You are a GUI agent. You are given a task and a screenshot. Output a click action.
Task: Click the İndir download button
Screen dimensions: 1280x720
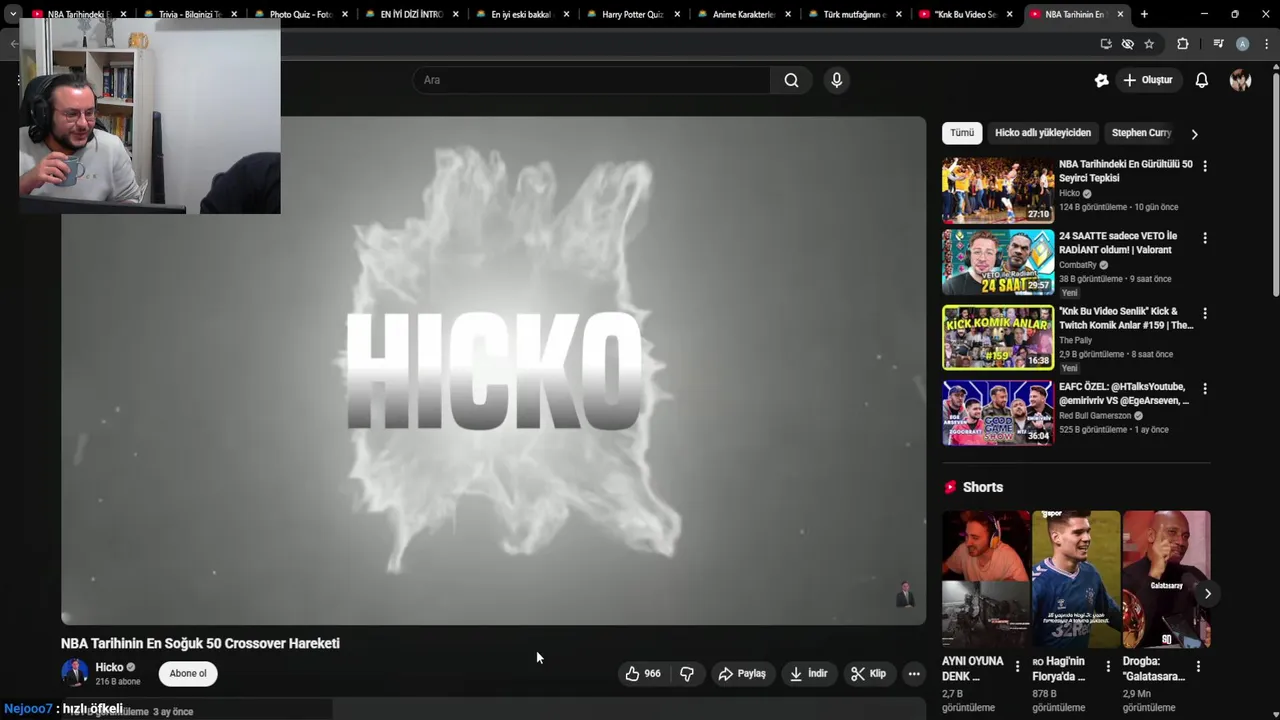click(x=809, y=674)
